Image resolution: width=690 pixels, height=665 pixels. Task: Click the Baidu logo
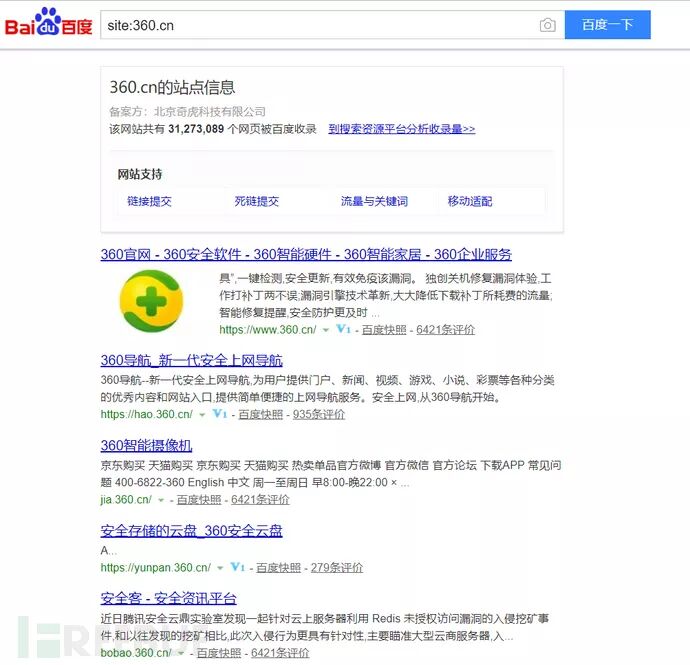(48, 22)
